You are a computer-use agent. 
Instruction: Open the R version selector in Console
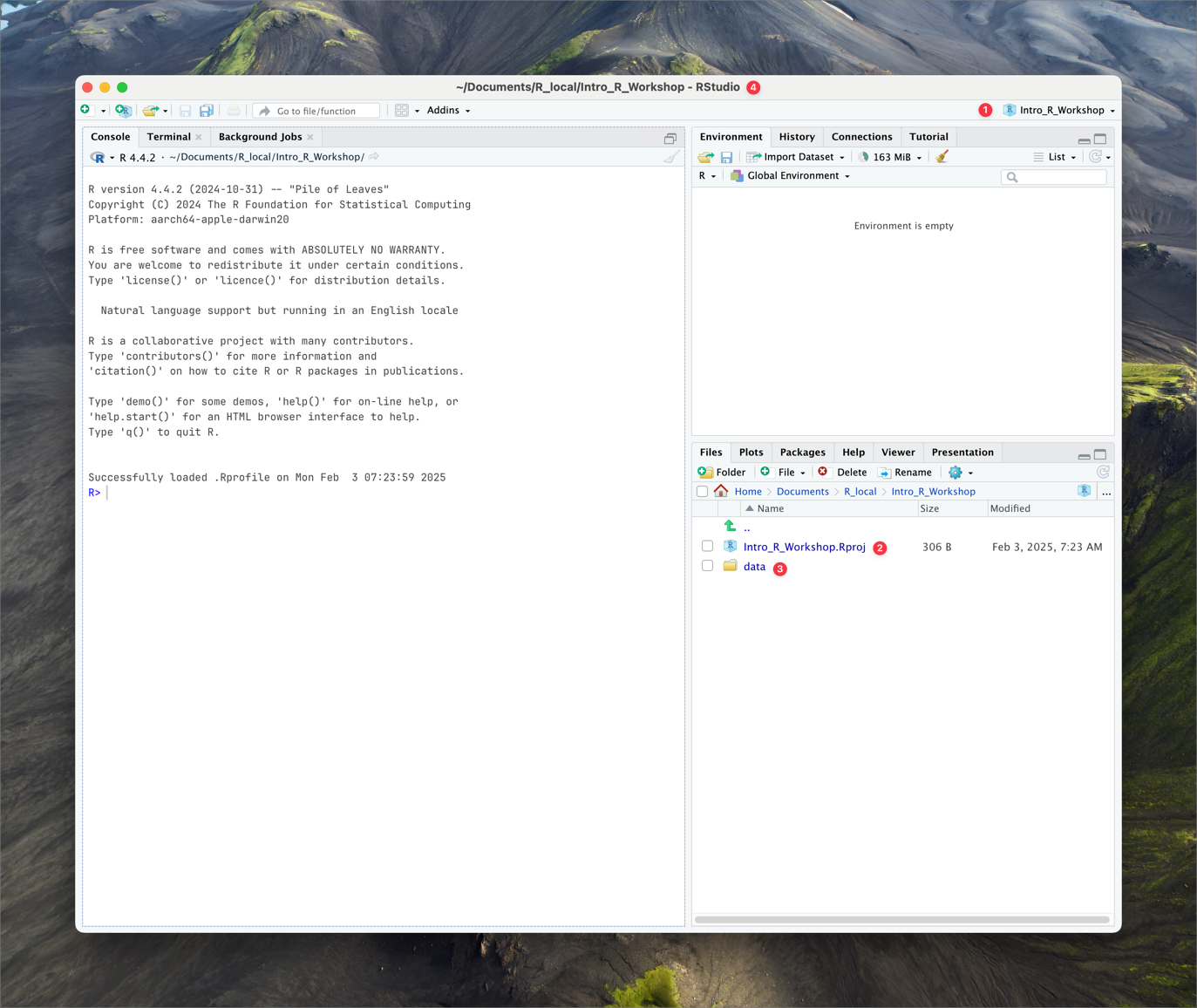click(x=103, y=157)
